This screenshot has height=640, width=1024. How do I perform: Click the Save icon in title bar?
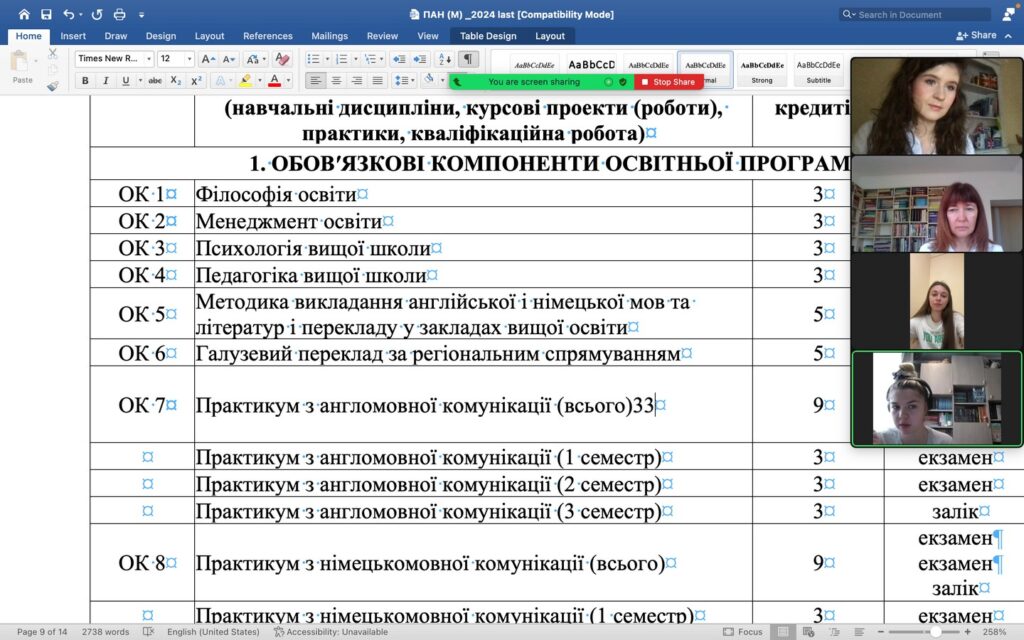click(46, 14)
